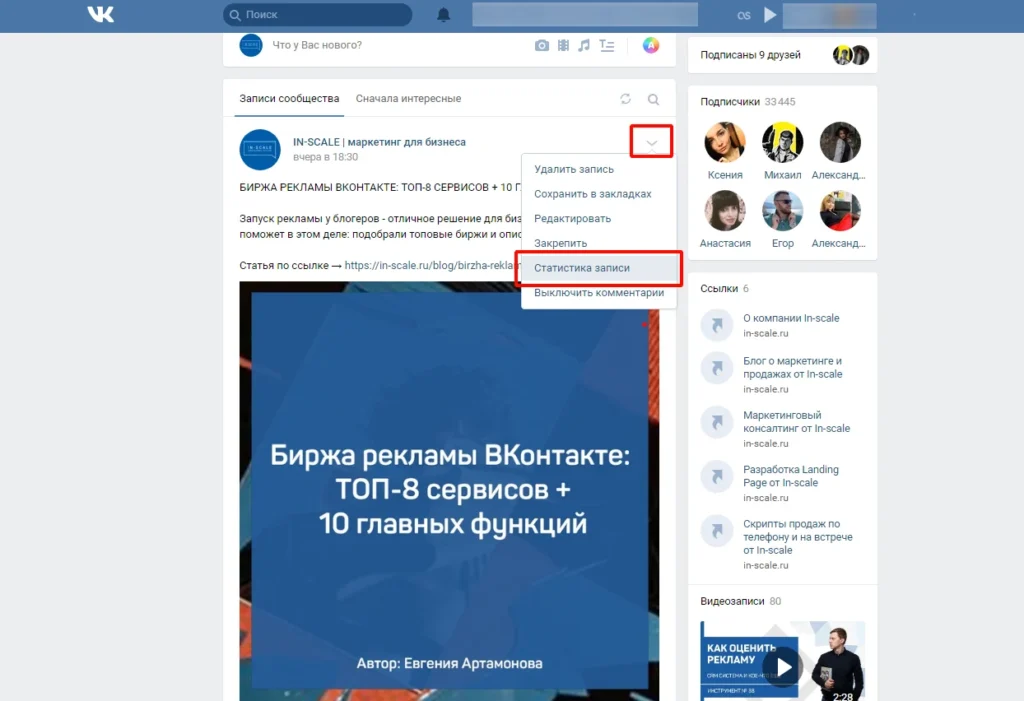
Task: Choose Сохранить в закладках
Action: pos(599,194)
